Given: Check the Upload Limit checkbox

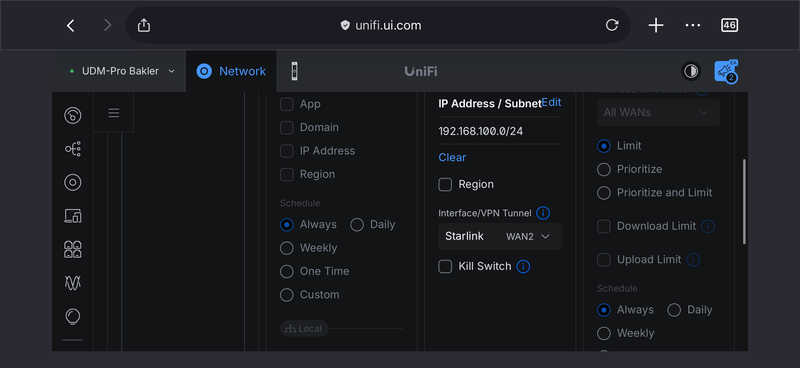Looking at the screenshot, I should [604, 260].
